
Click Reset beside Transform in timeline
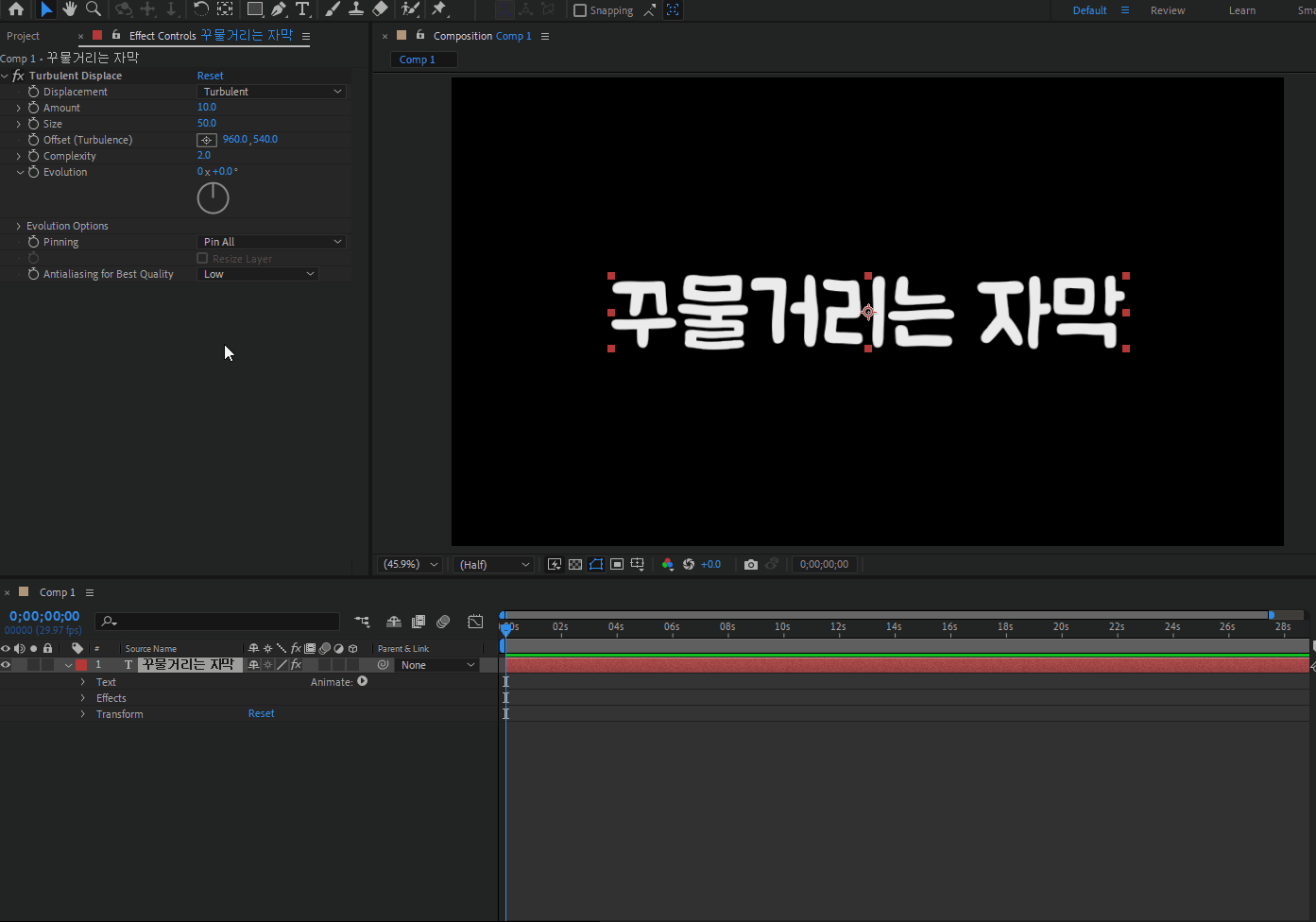[262, 713]
